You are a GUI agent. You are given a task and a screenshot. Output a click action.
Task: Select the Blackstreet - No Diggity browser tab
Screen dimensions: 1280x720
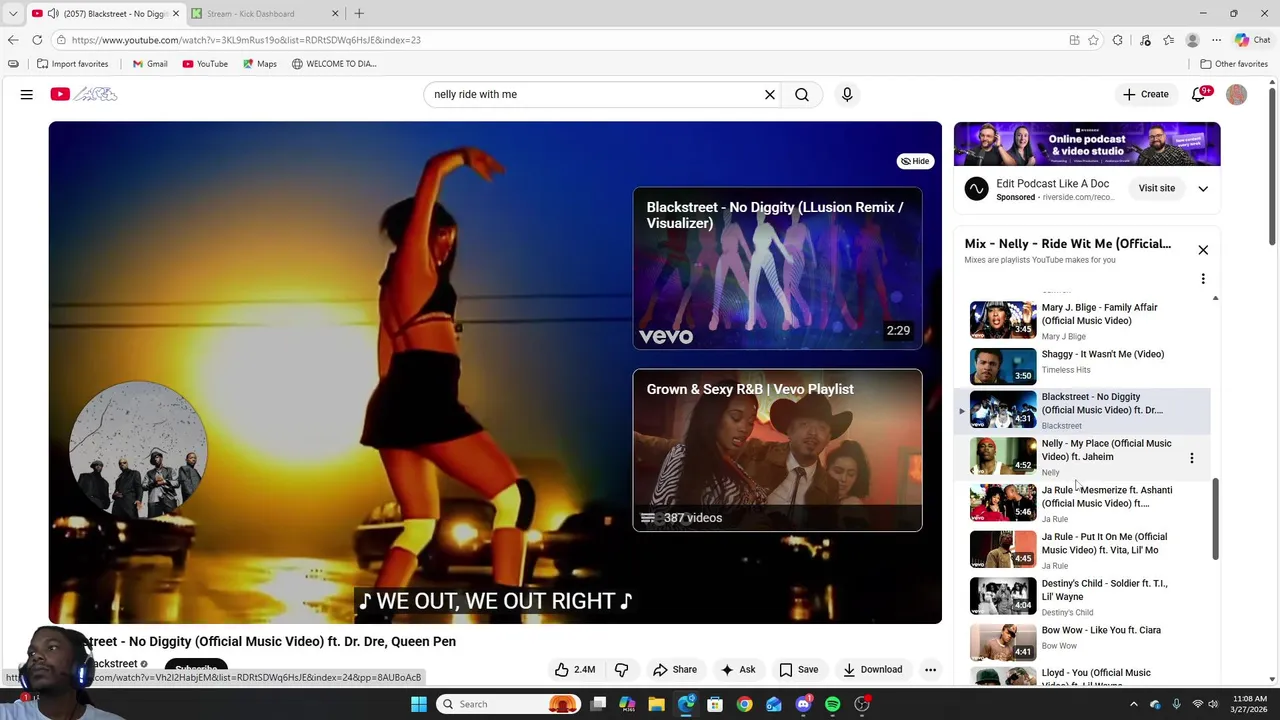coord(105,14)
